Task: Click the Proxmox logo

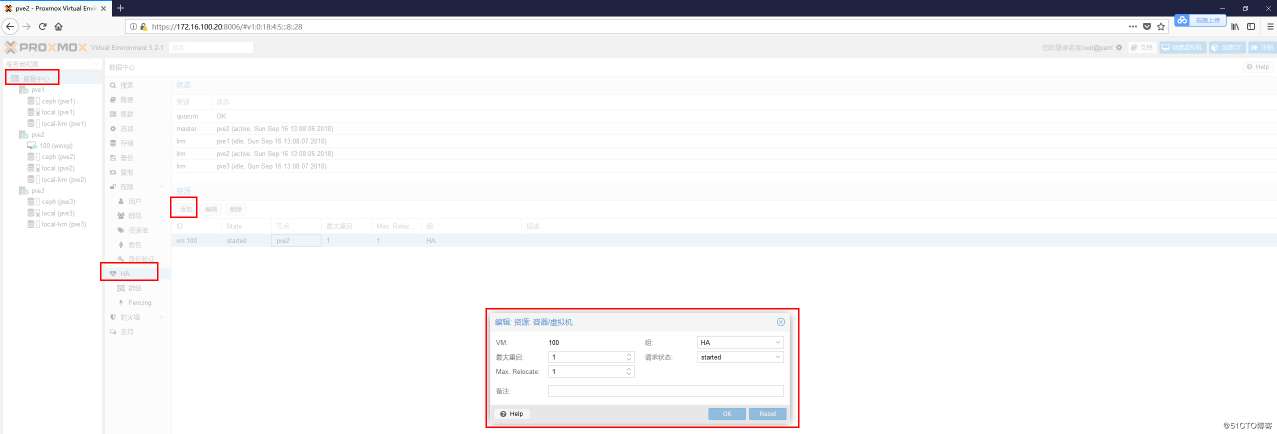Action: (x=46, y=47)
